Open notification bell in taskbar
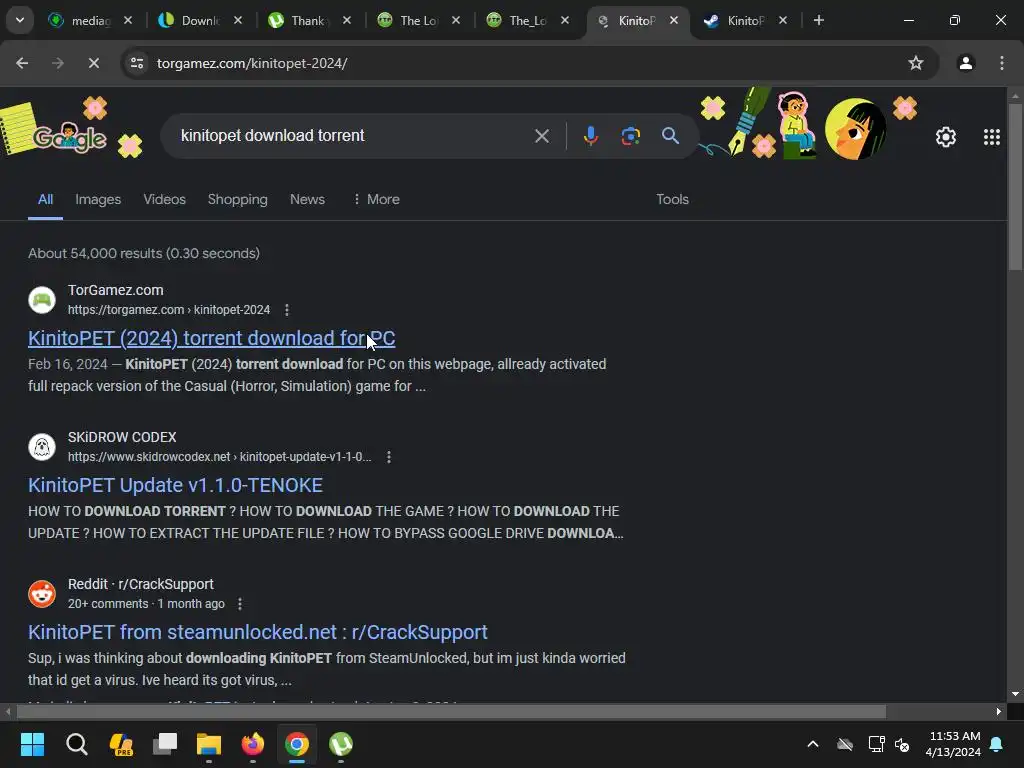The width and height of the screenshot is (1024, 768). [x=997, y=744]
